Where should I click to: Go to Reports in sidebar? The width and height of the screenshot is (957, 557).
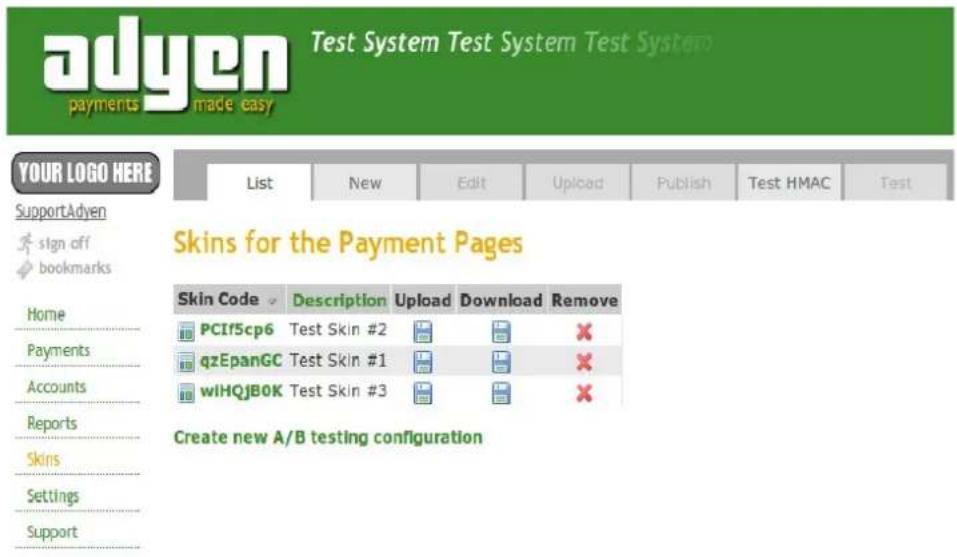[52, 423]
